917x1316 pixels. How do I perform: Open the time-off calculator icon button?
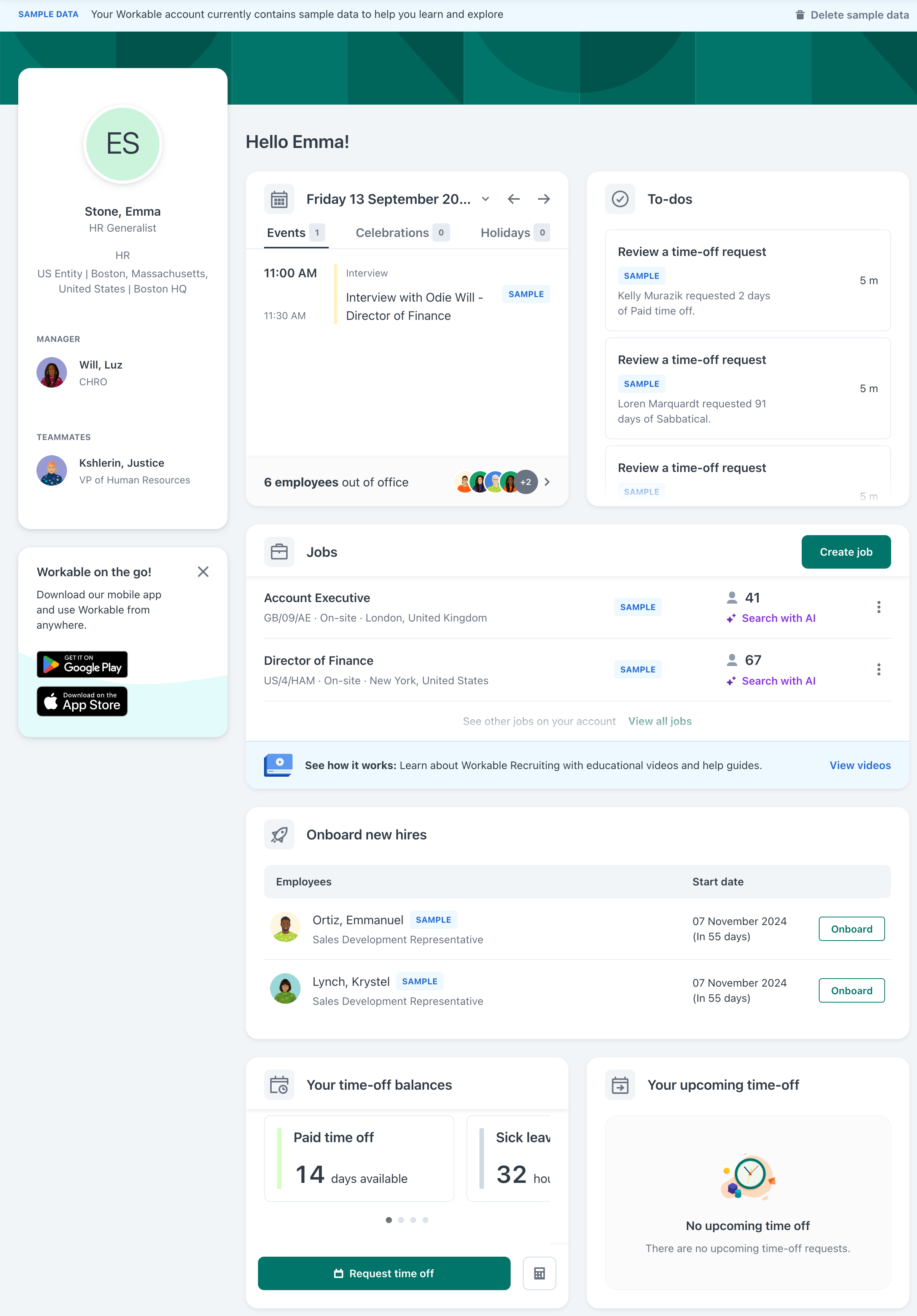[539, 1273]
